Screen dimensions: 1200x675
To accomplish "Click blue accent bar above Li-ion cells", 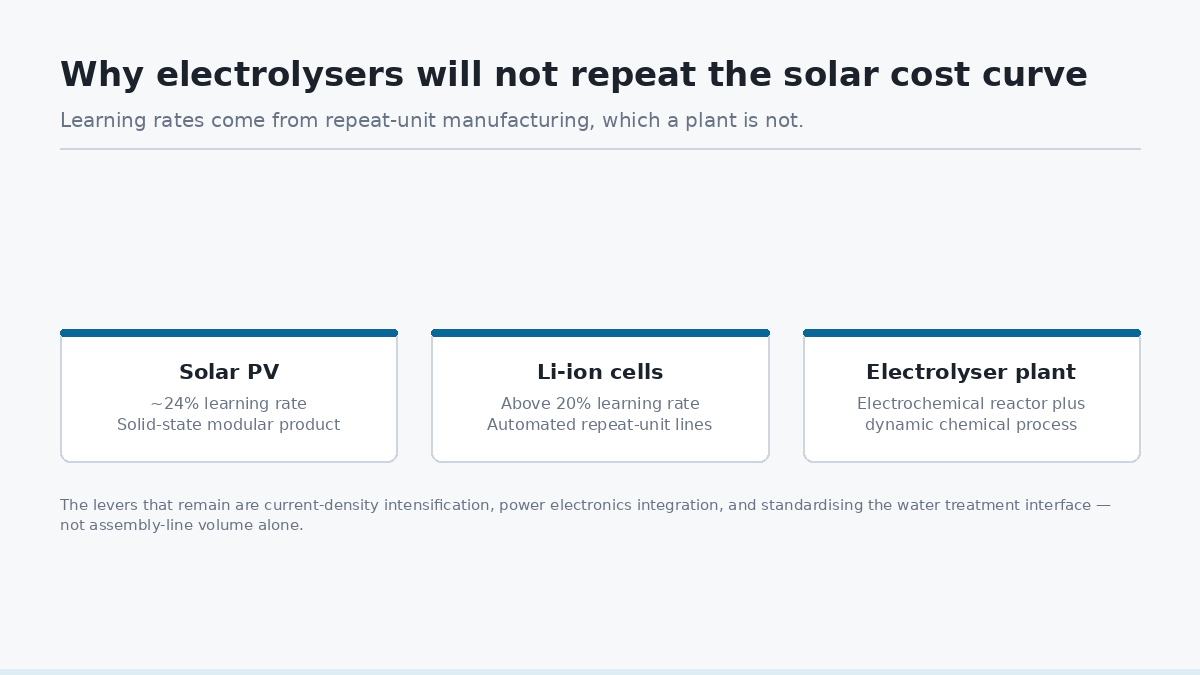I will (x=600, y=333).
